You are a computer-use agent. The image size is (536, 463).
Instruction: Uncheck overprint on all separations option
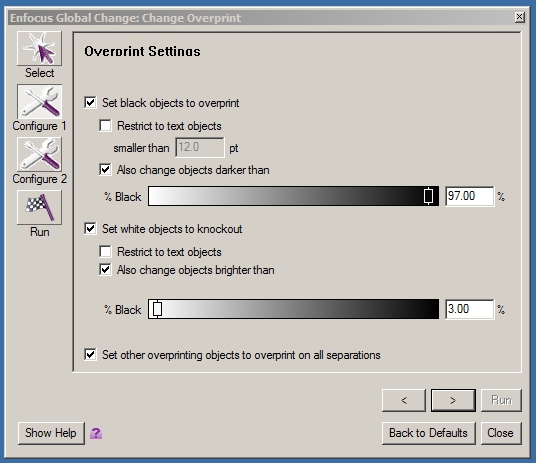90,355
